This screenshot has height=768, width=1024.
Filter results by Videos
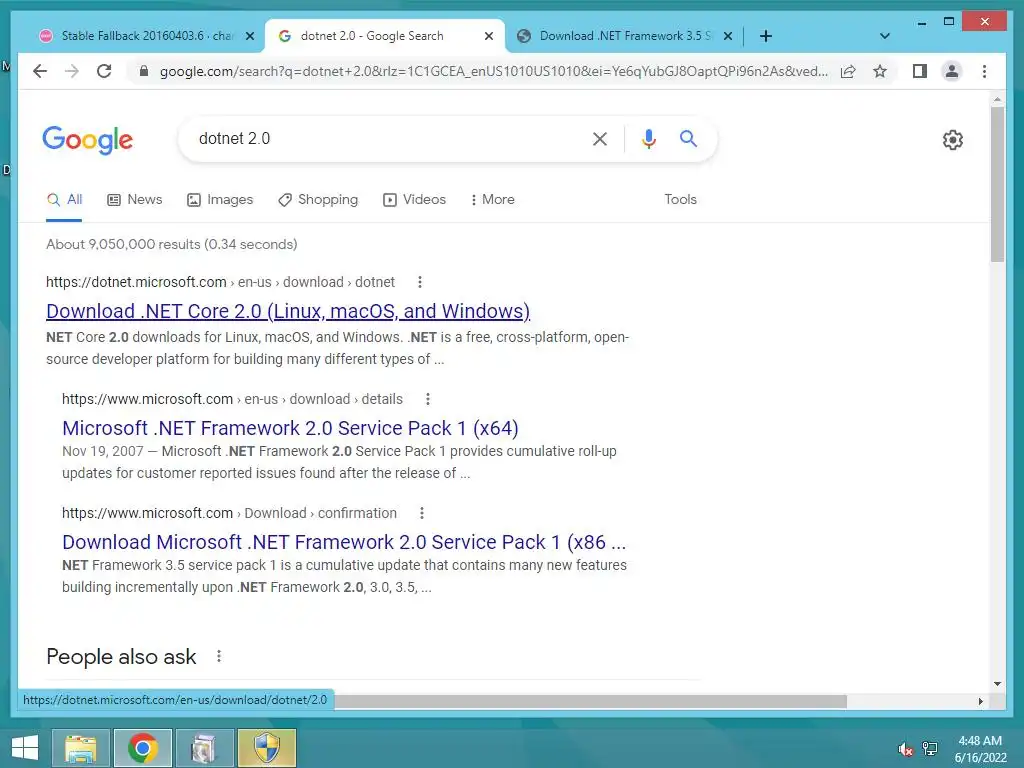(x=415, y=200)
